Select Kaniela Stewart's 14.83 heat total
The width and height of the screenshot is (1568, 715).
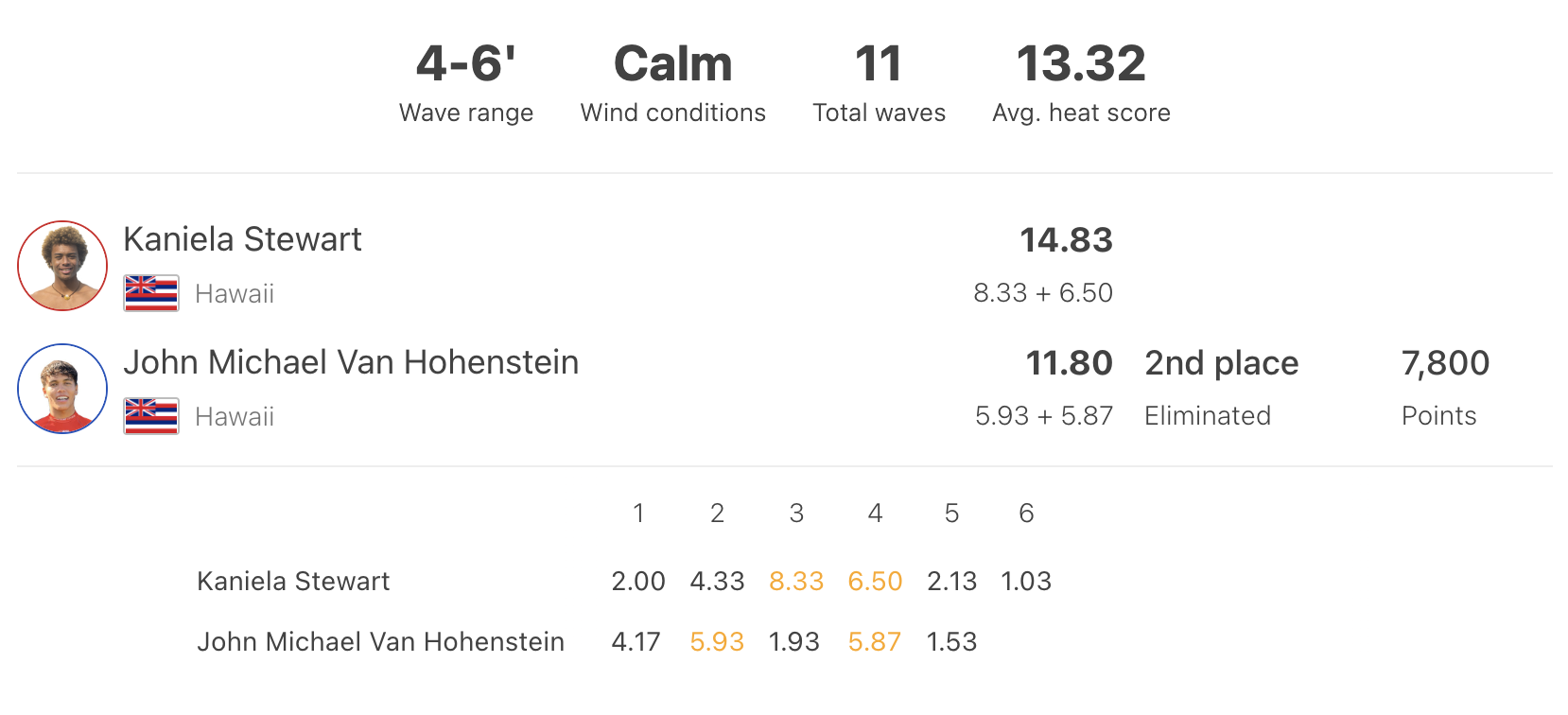tap(1066, 240)
